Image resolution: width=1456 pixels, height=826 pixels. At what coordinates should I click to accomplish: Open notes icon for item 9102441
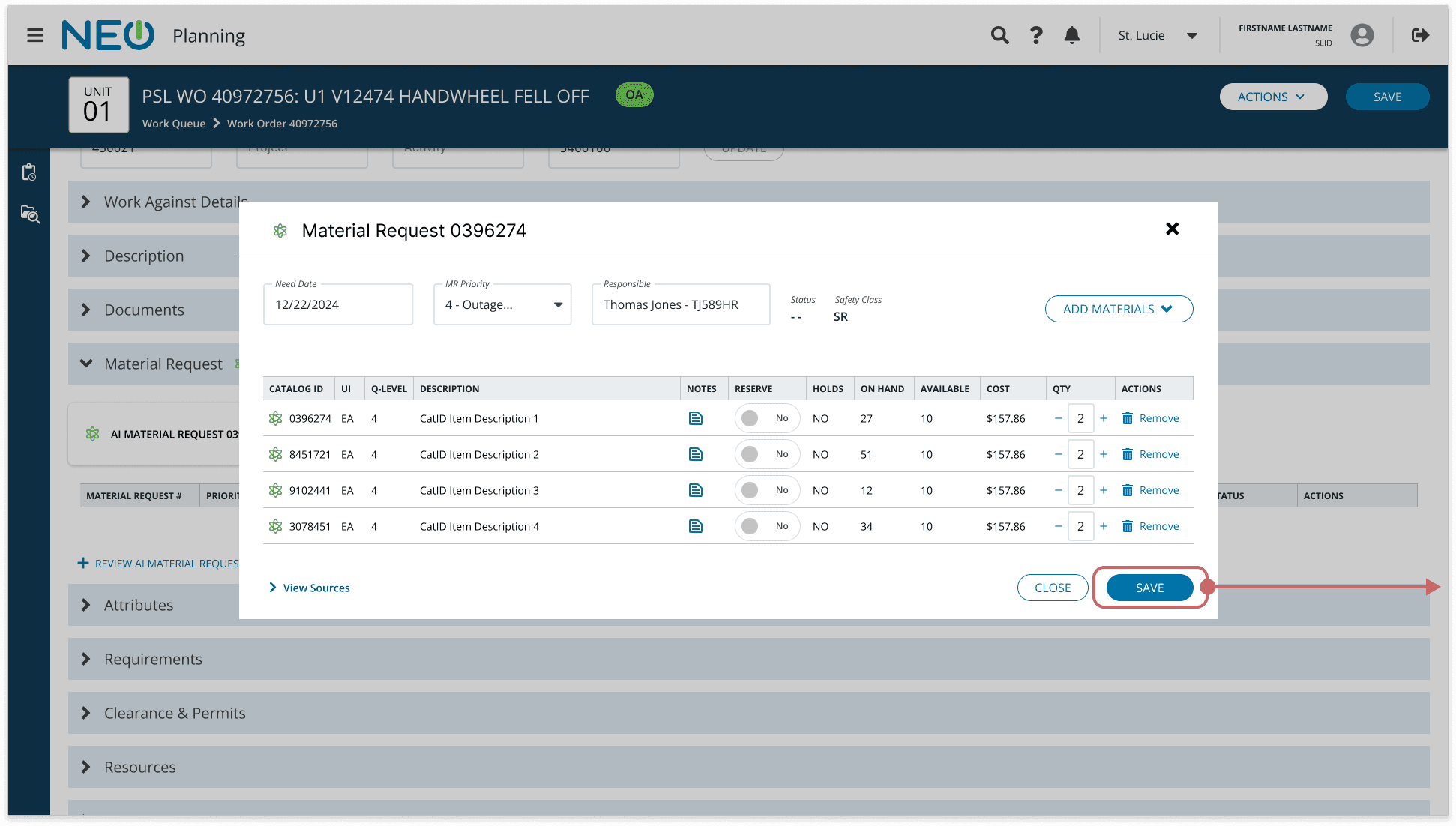click(696, 490)
